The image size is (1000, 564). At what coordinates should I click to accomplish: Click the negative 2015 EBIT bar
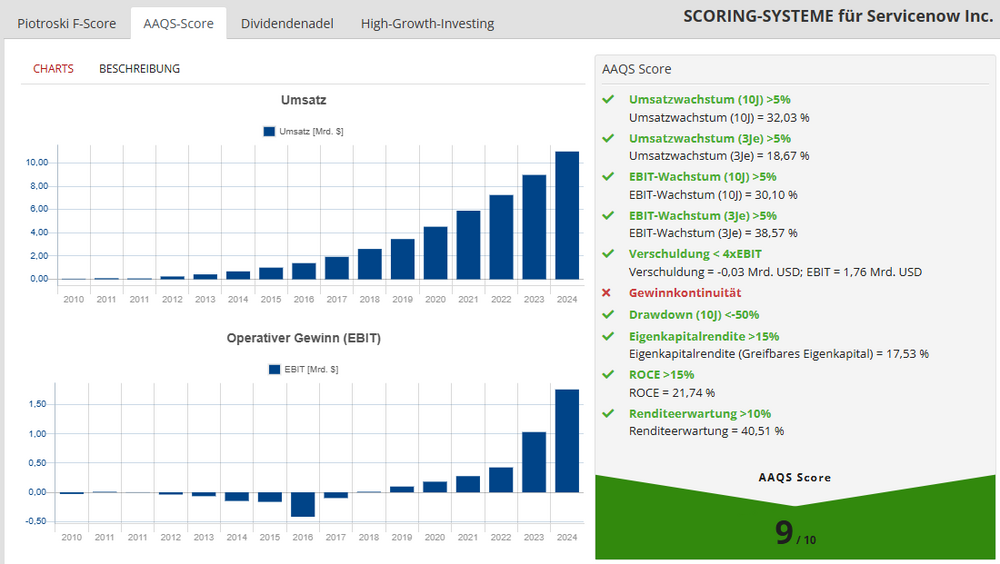click(x=270, y=497)
